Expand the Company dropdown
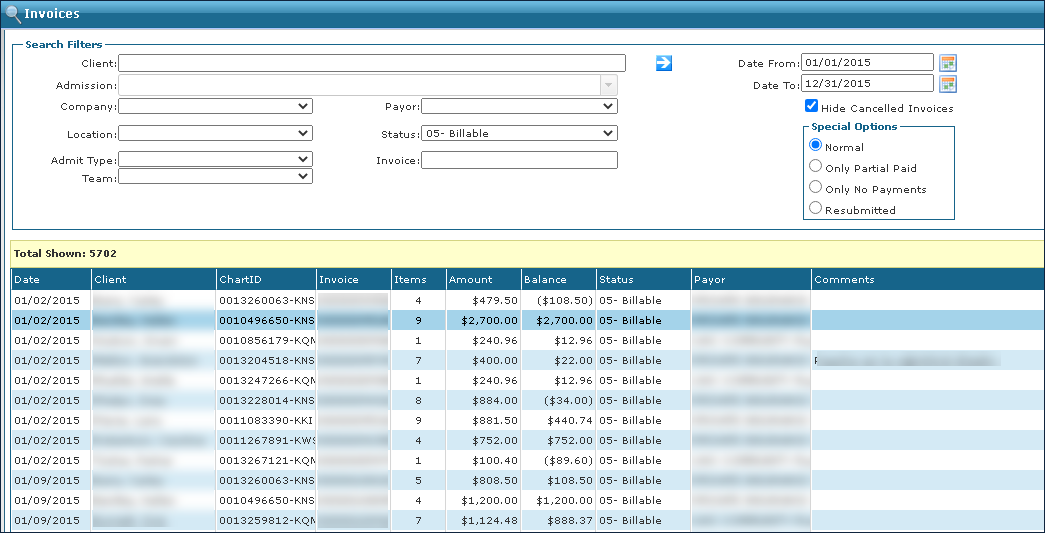The image size is (1045, 533). (215, 106)
